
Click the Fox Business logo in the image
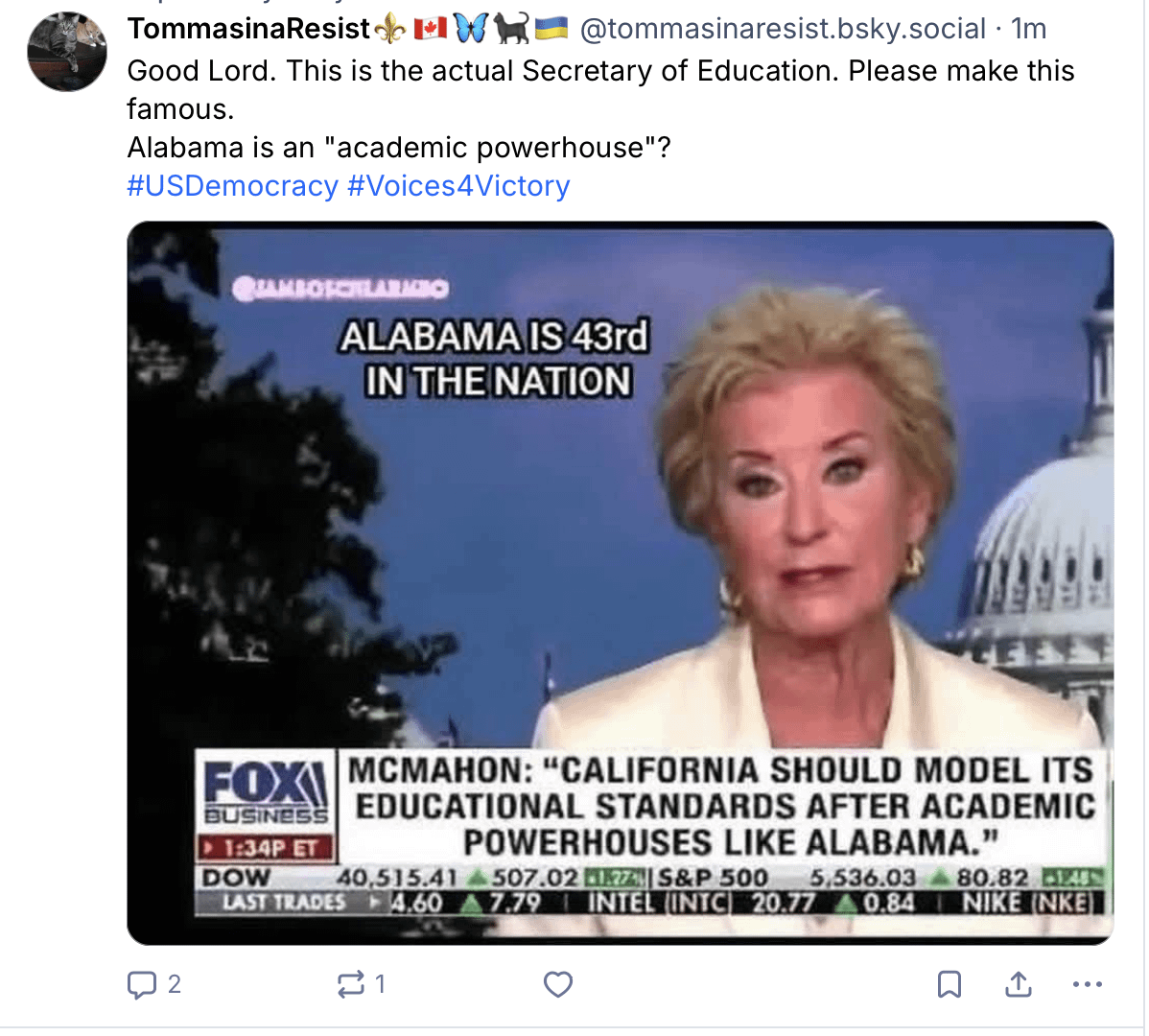(266, 792)
